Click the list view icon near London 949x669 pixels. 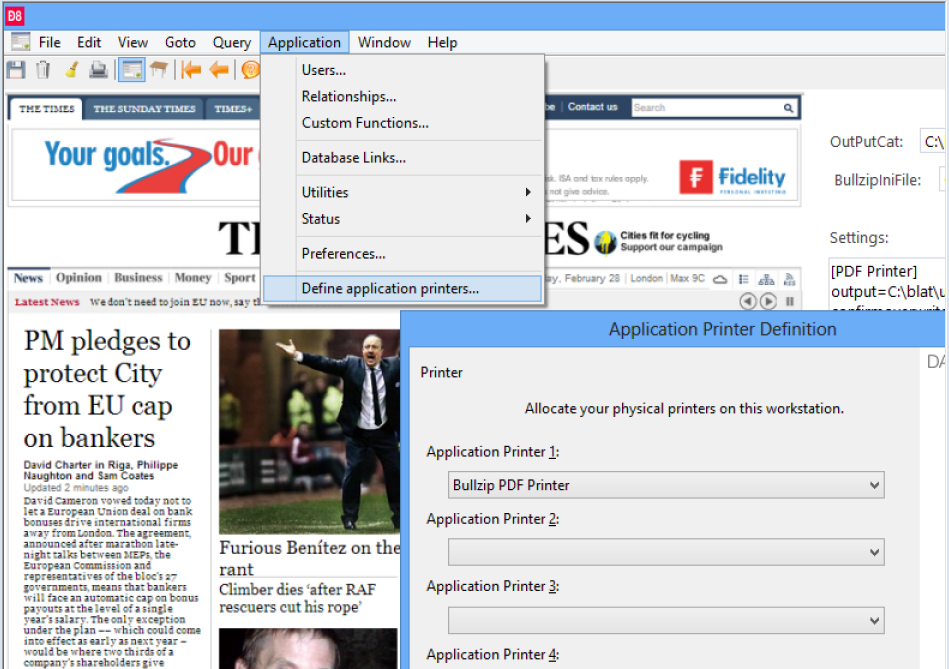click(x=744, y=279)
